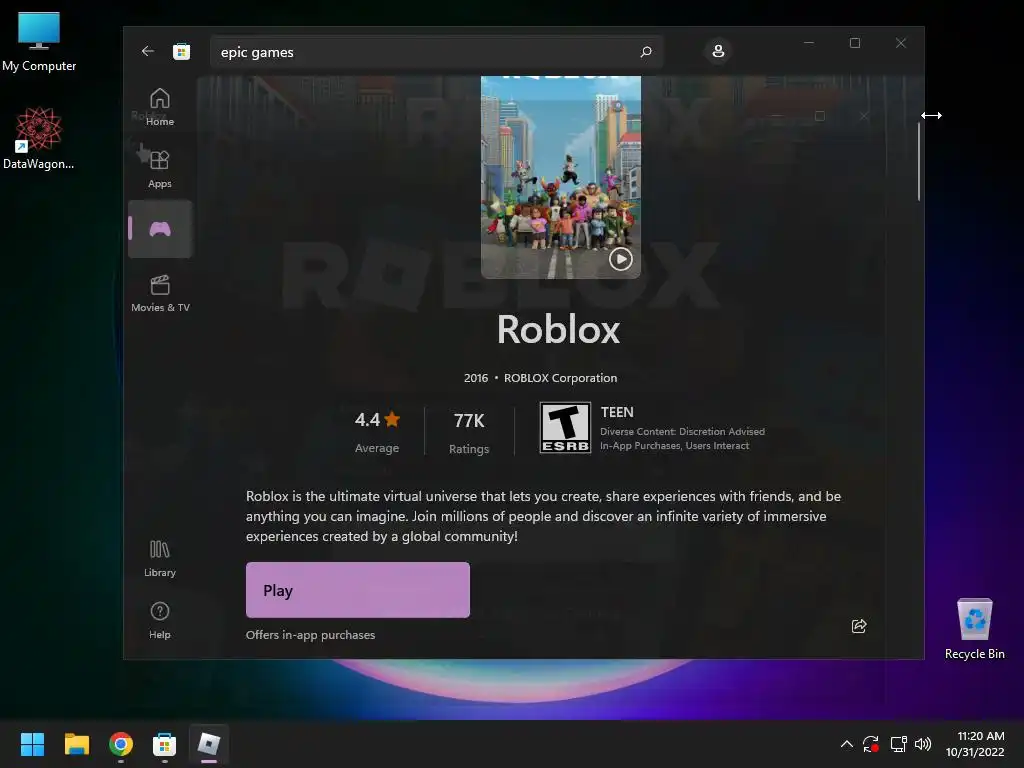Click the TEEN rating text
This screenshot has height=768, width=1024.
617,412
